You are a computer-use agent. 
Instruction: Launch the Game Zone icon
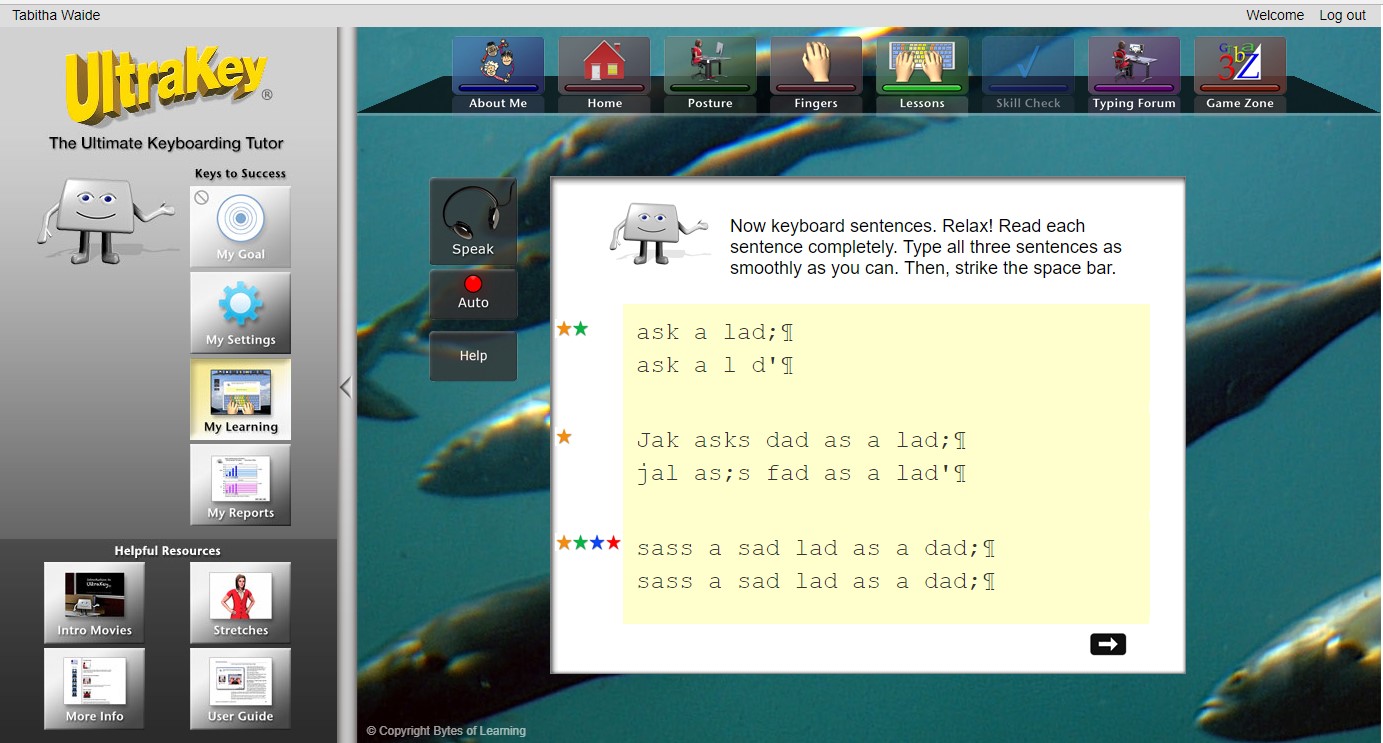1240,70
